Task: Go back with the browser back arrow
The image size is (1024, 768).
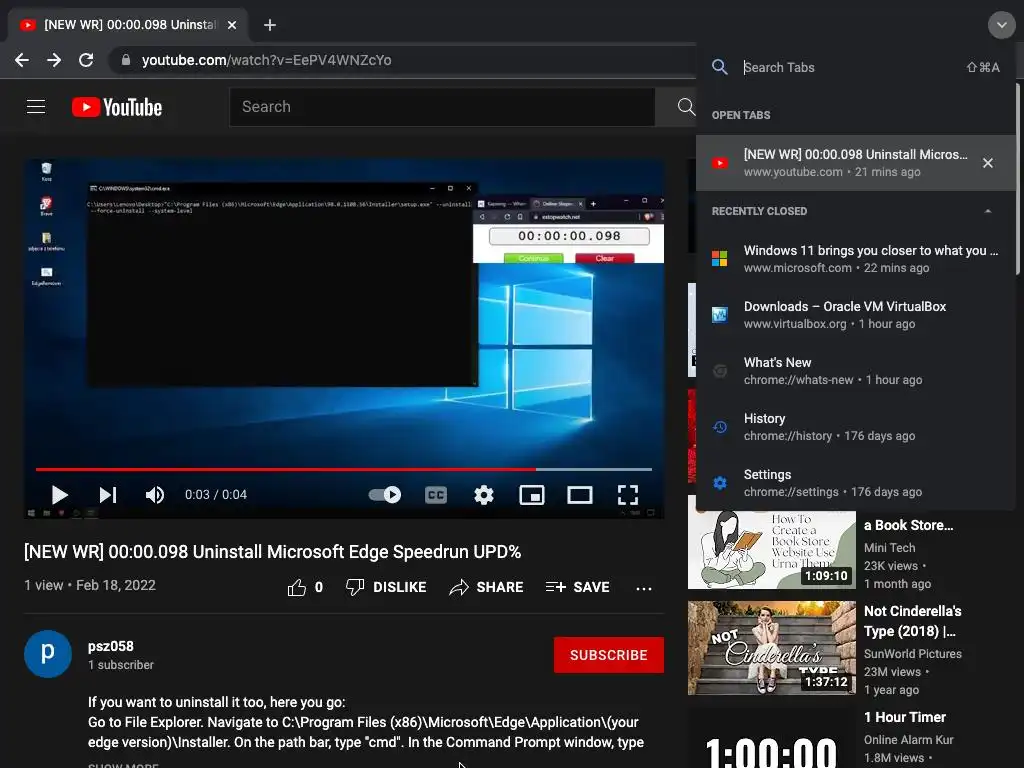Action: click(x=22, y=60)
